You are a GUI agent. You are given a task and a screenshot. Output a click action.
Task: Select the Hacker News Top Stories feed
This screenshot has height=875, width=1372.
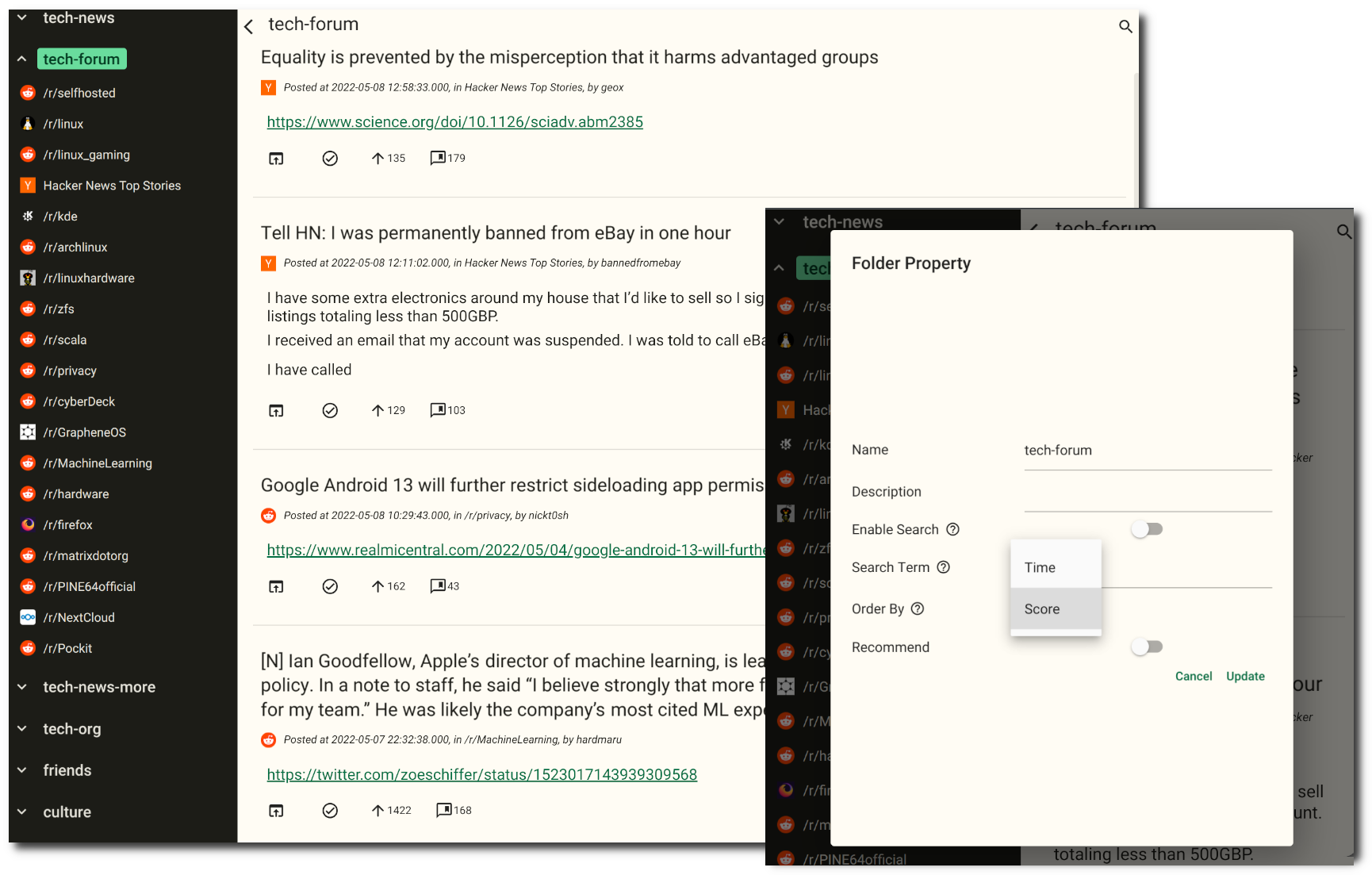pos(112,186)
